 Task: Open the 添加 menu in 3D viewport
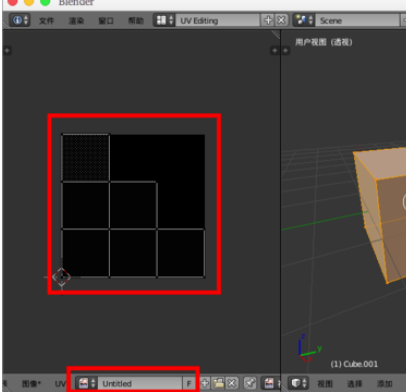(384, 384)
